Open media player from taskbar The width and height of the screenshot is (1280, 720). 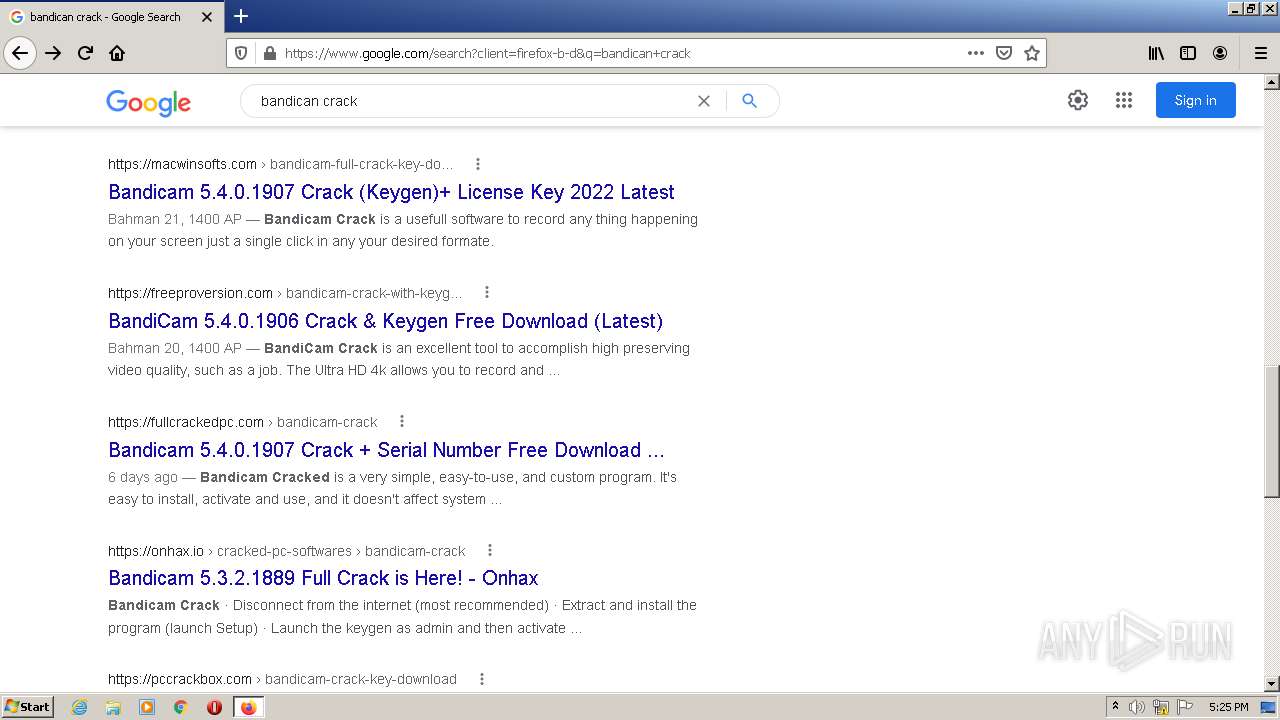147,707
